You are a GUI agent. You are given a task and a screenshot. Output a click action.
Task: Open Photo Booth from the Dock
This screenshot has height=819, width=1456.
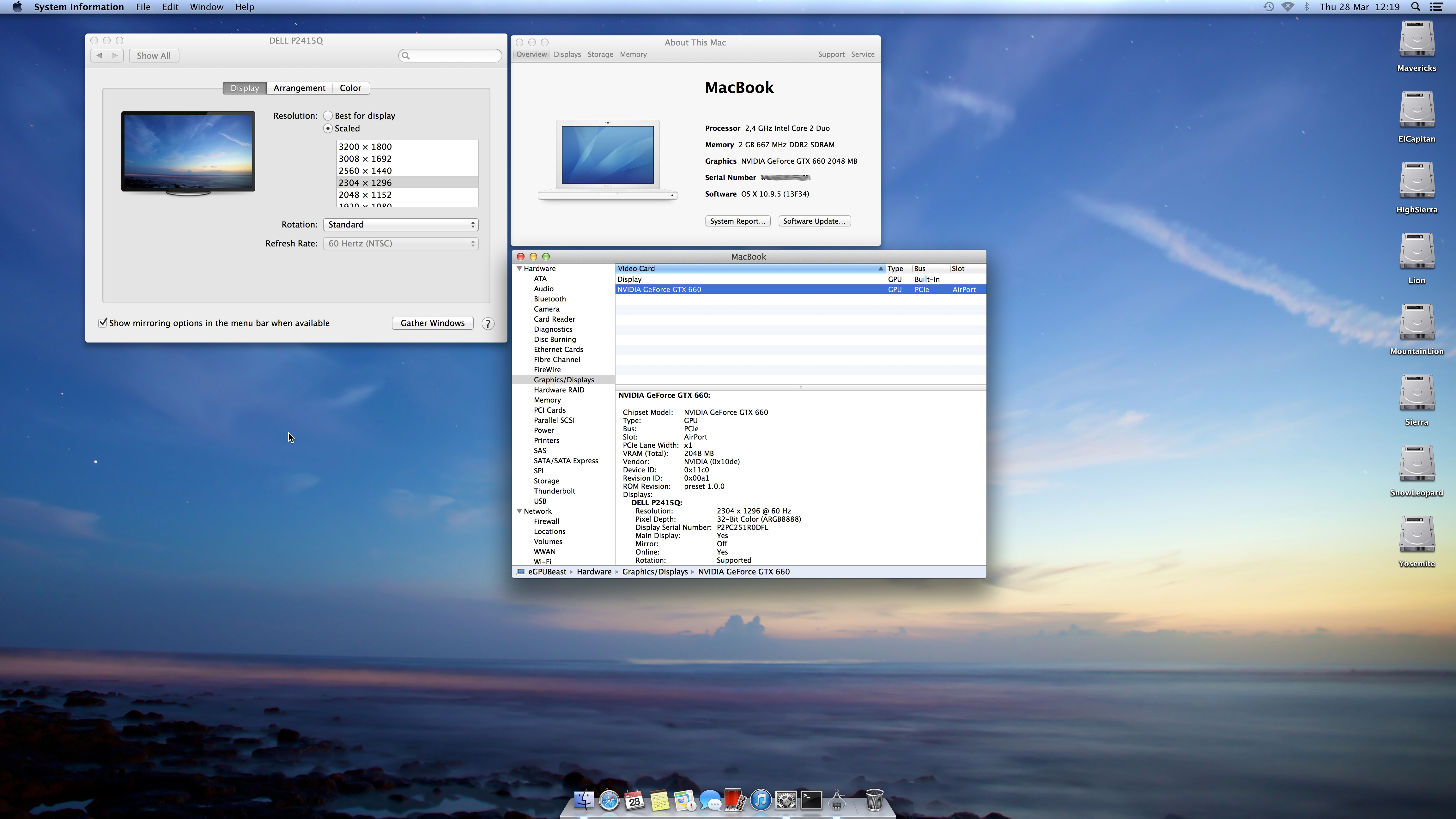click(735, 800)
